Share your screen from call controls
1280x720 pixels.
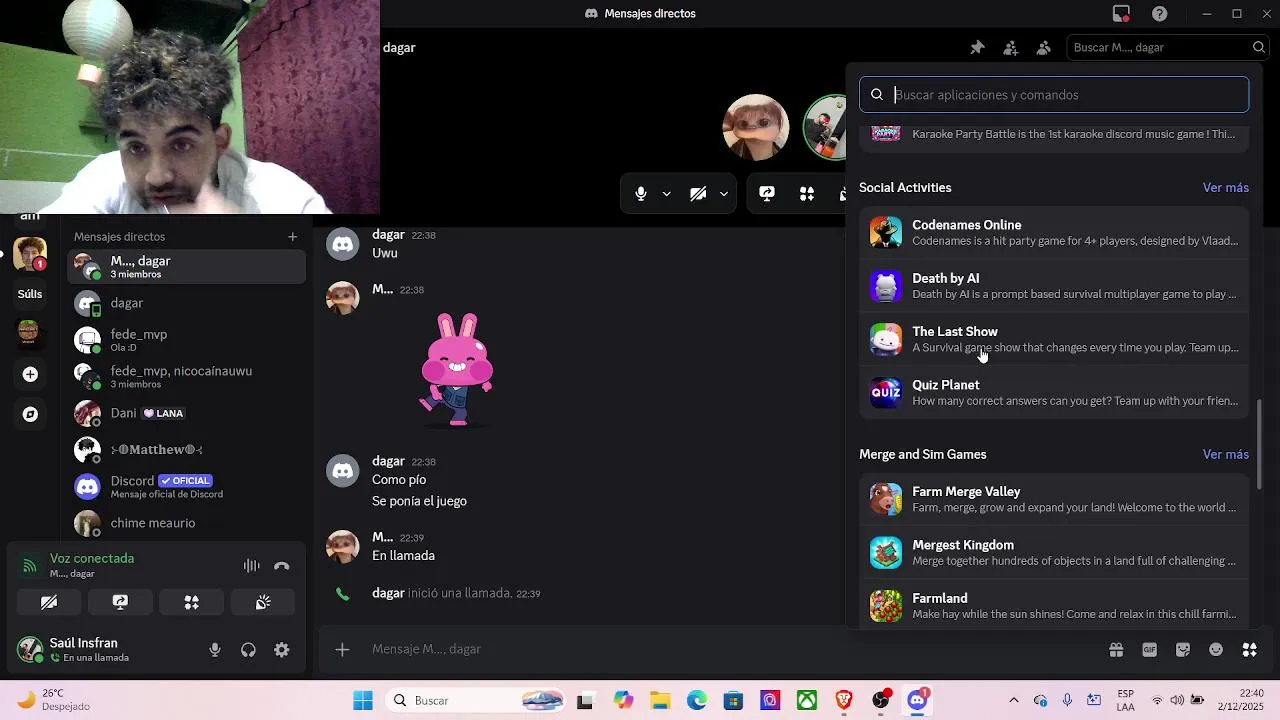767,194
